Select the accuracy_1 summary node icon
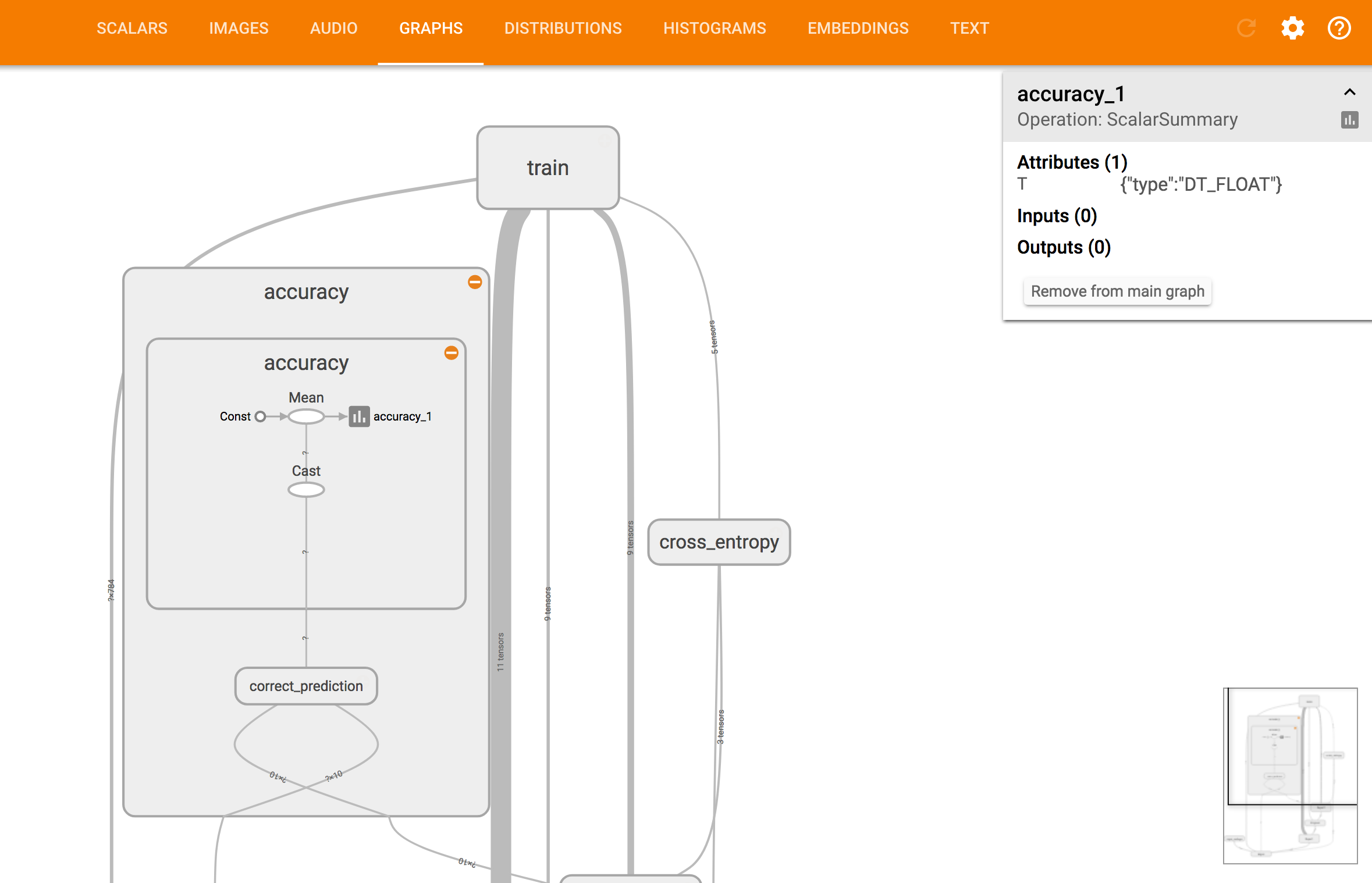1372x883 pixels. pyautogui.click(x=359, y=416)
